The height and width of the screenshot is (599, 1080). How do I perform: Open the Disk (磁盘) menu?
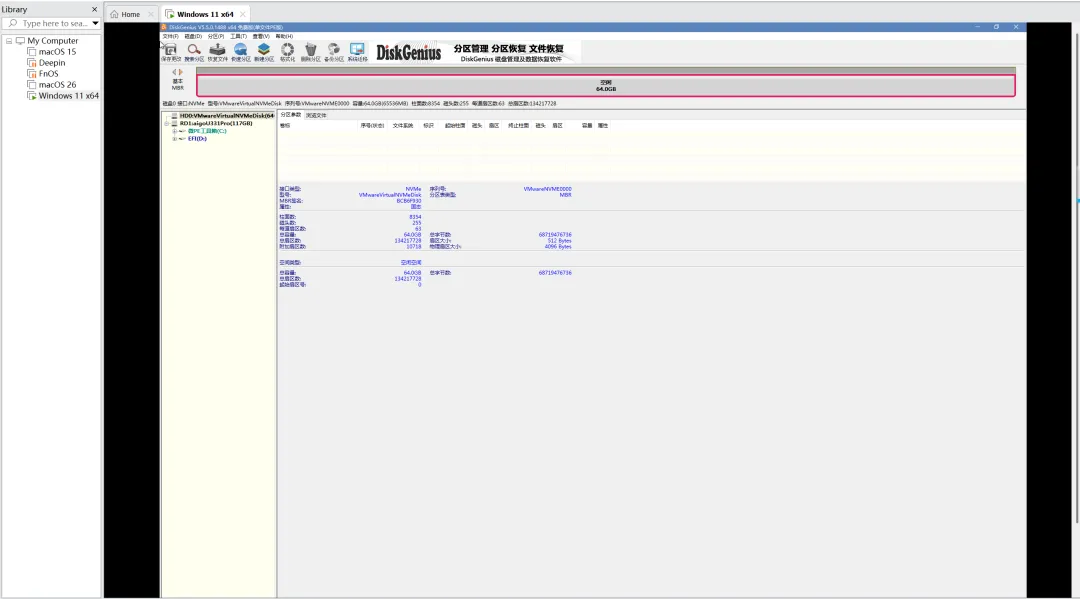193,36
